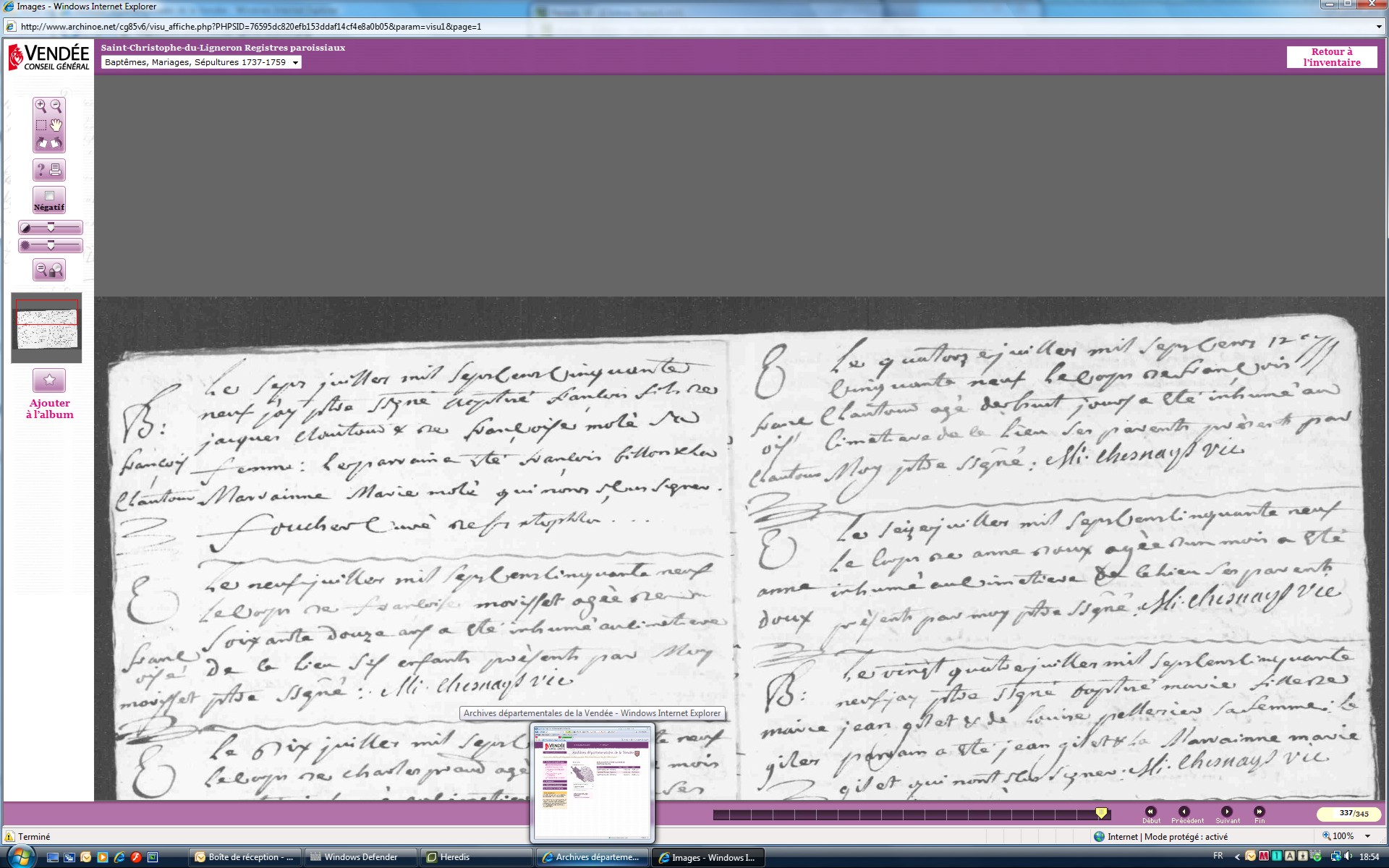Rotate image left icon

coord(41,143)
